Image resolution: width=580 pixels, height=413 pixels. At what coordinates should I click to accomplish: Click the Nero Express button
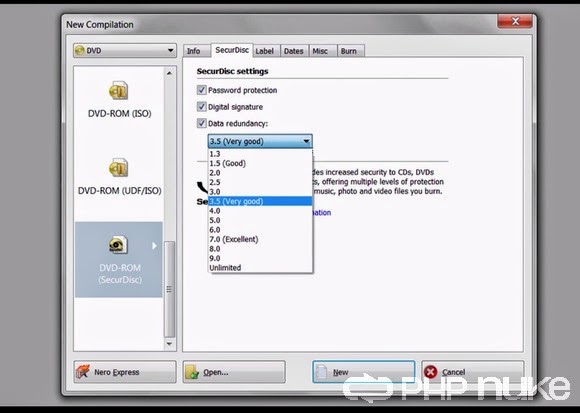coord(125,372)
